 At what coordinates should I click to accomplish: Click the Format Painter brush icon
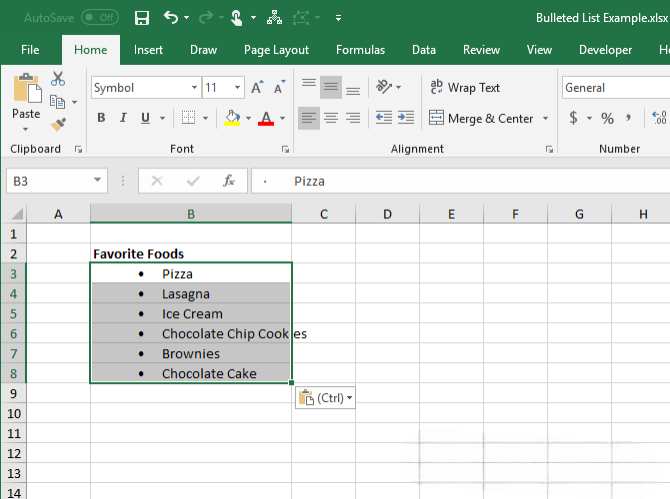click(x=58, y=124)
